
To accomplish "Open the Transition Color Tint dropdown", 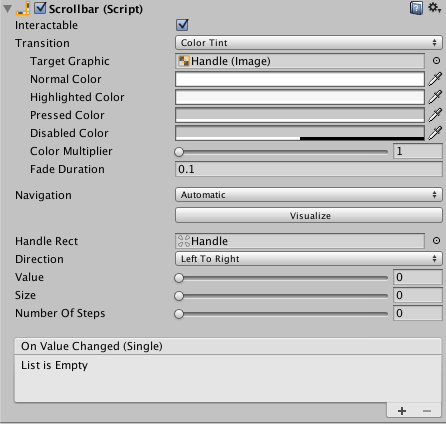I will (x=309, y=43).
